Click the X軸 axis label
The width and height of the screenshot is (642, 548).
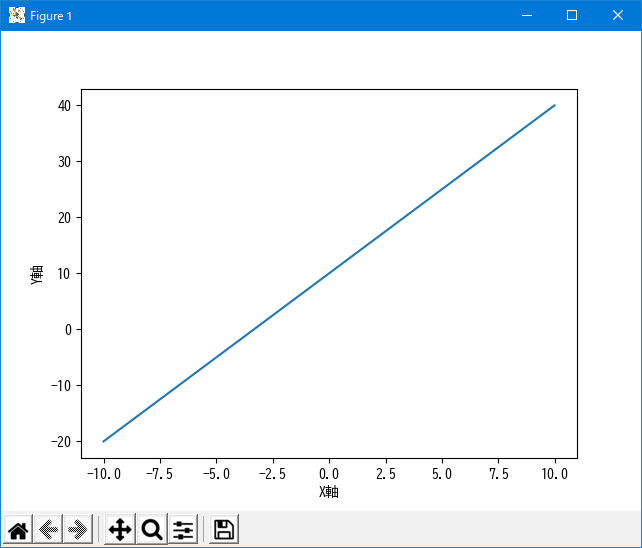click(x=329, y=491)
